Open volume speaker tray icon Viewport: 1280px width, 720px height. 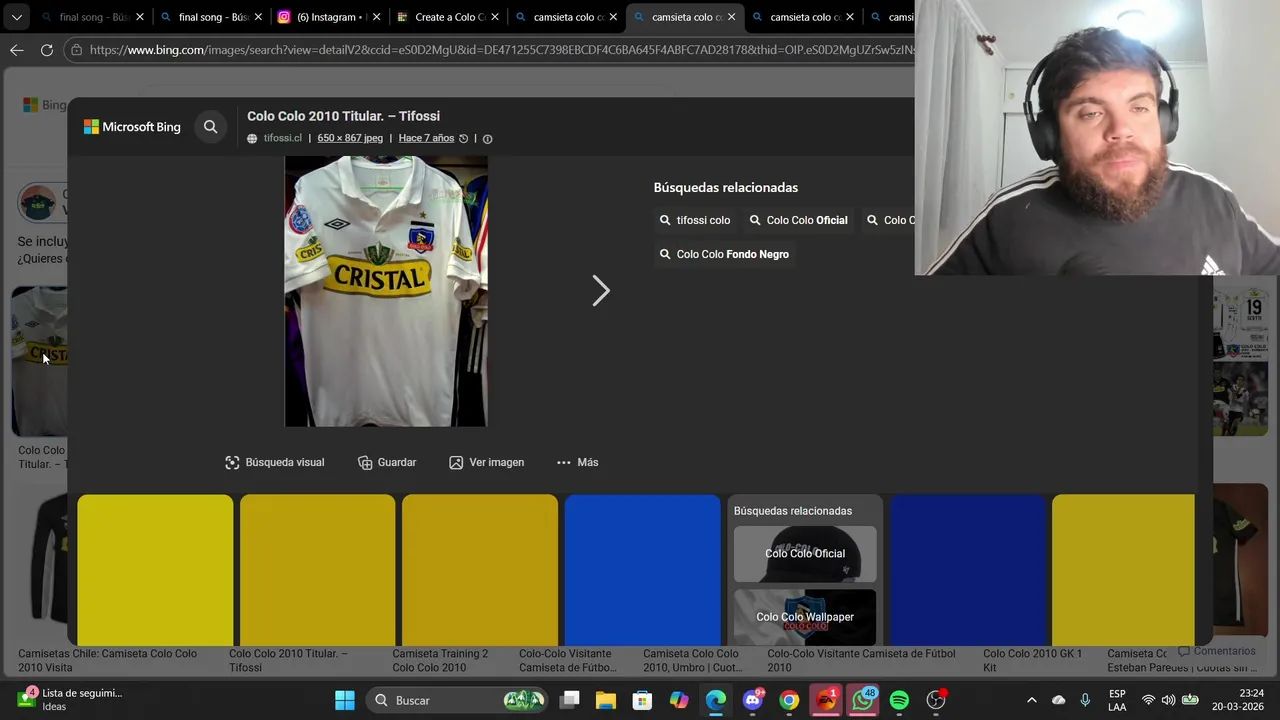[x=1168, y=700]
